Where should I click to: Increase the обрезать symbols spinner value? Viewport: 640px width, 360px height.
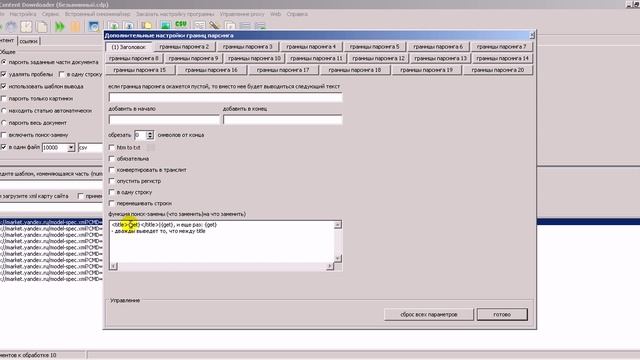[x=150, y=133]
